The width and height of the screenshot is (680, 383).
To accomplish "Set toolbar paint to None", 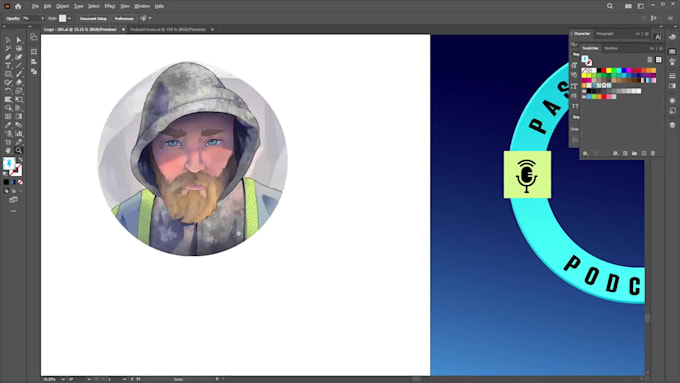I will coord(20,182).
